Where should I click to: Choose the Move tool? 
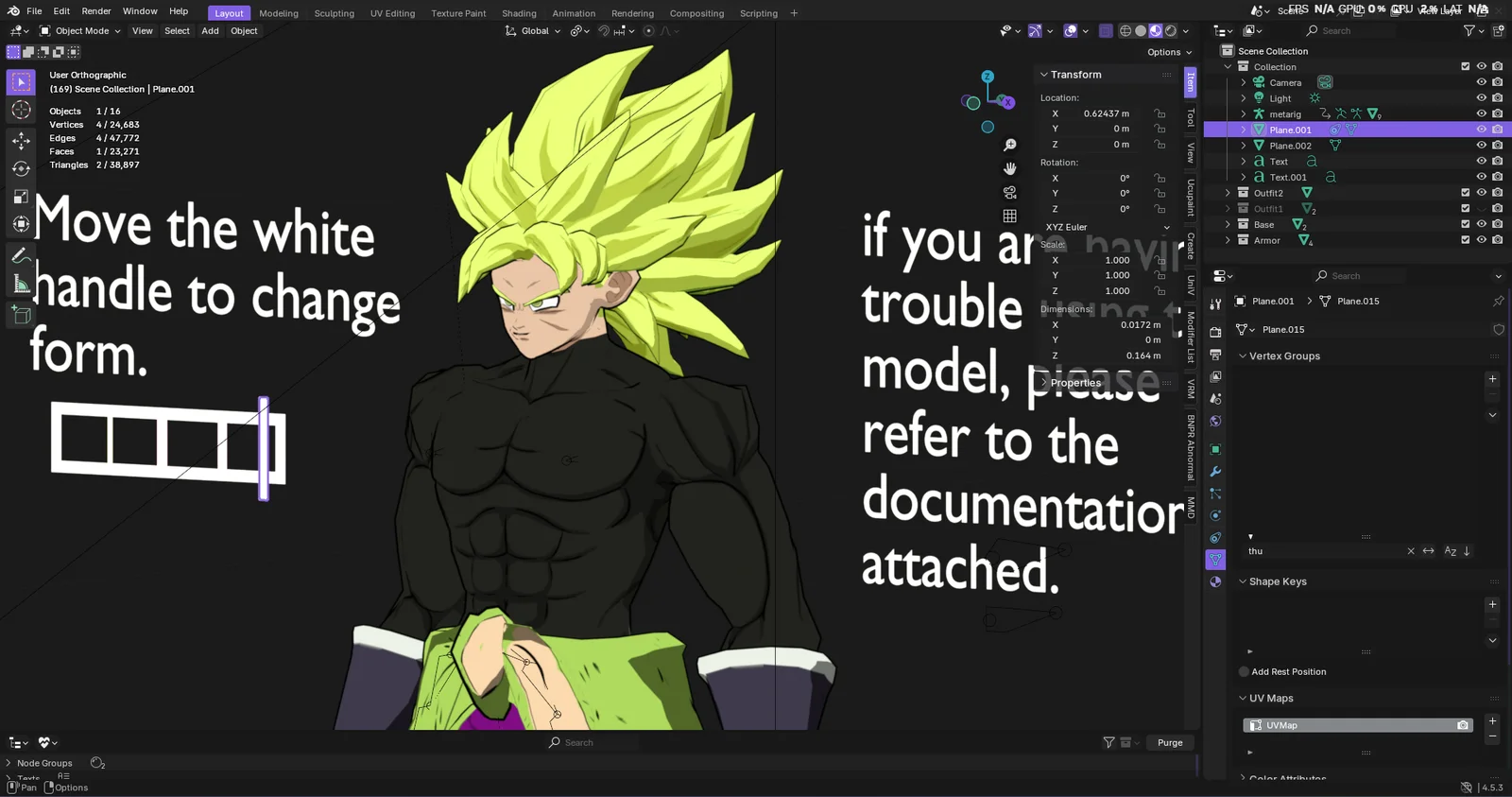click(21, 141)
